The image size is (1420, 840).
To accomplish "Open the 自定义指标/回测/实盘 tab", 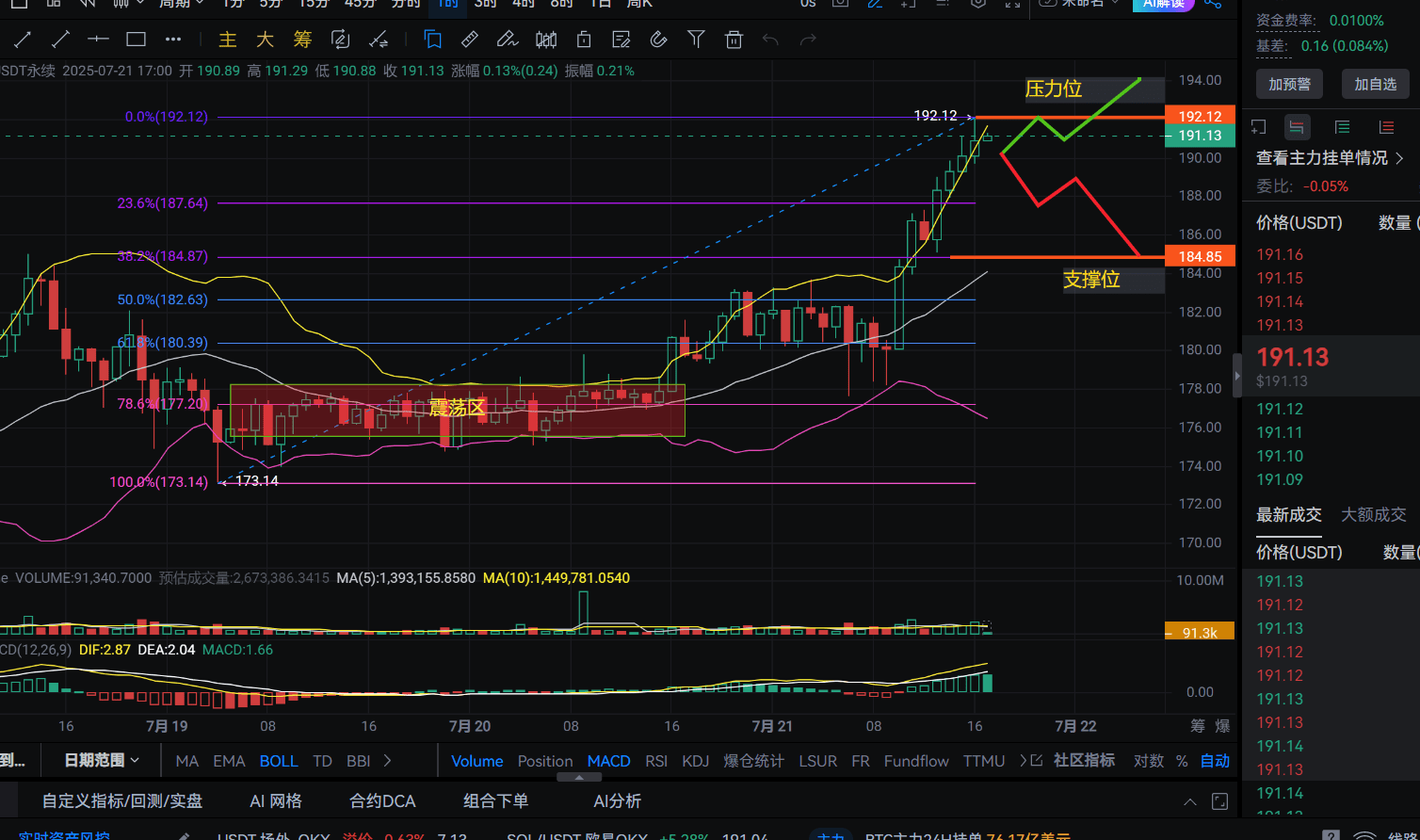I will click(122, 801).
